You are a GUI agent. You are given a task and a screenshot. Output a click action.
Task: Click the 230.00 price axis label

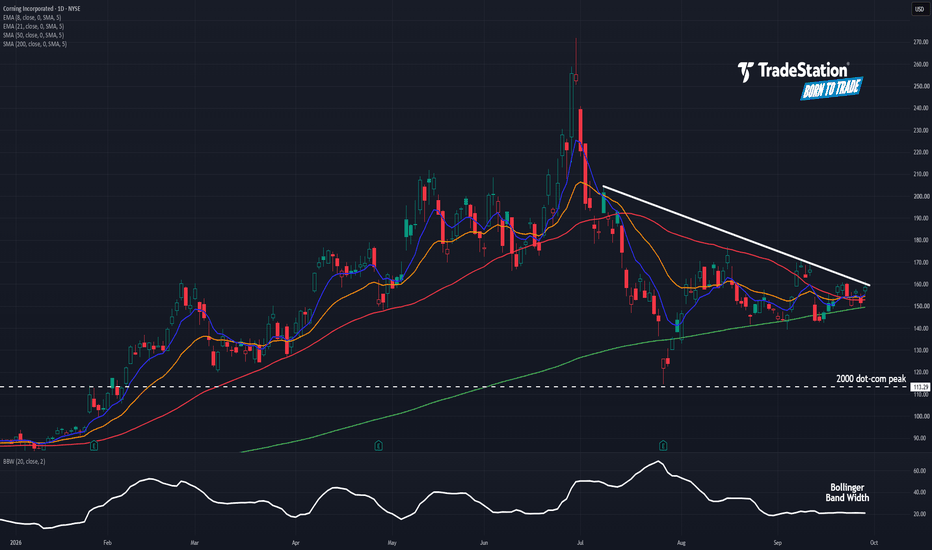click(921, 130)
